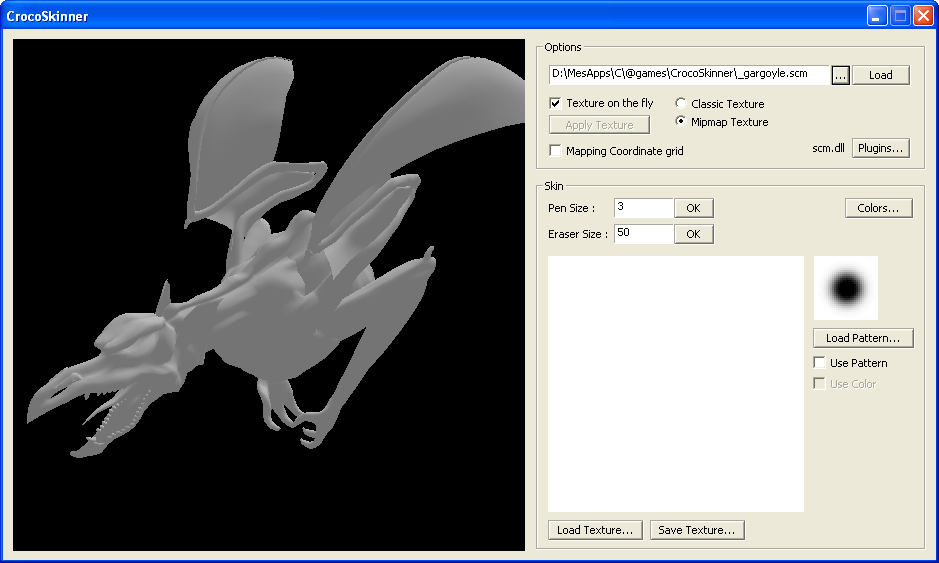The image size is (939, 563).
Task: Focus the Pen Size input field
Action: (644, 208)
